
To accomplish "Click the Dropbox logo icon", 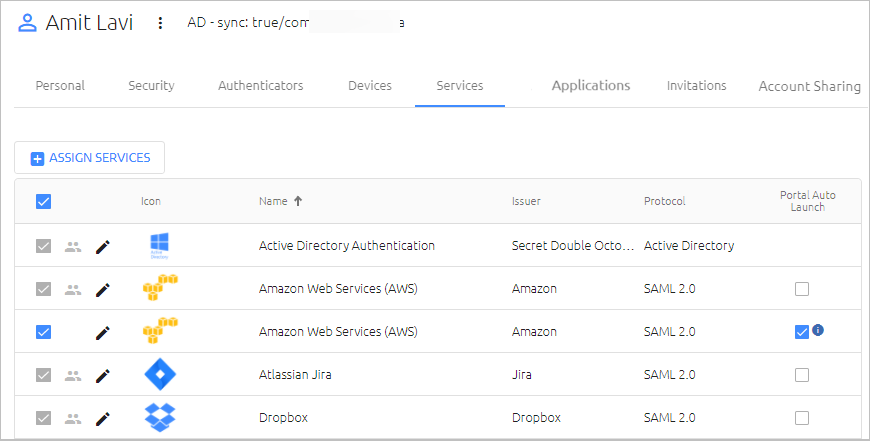I will click(x=160, y=417).
